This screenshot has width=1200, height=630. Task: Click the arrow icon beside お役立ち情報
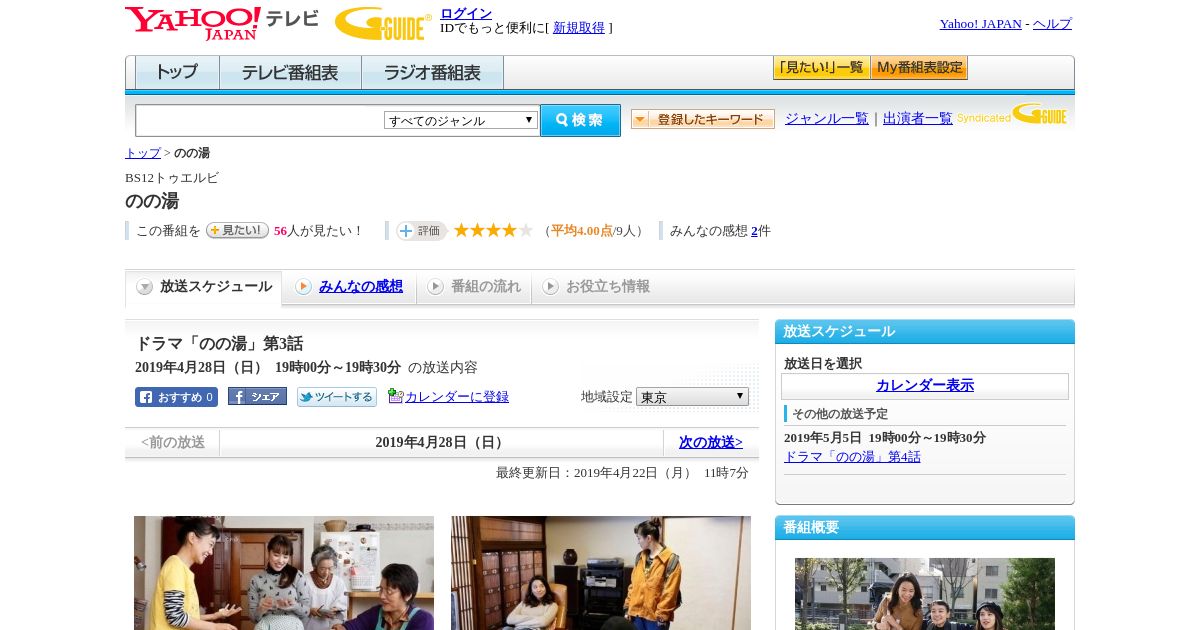pyautogui.click(x=550, y=287)
